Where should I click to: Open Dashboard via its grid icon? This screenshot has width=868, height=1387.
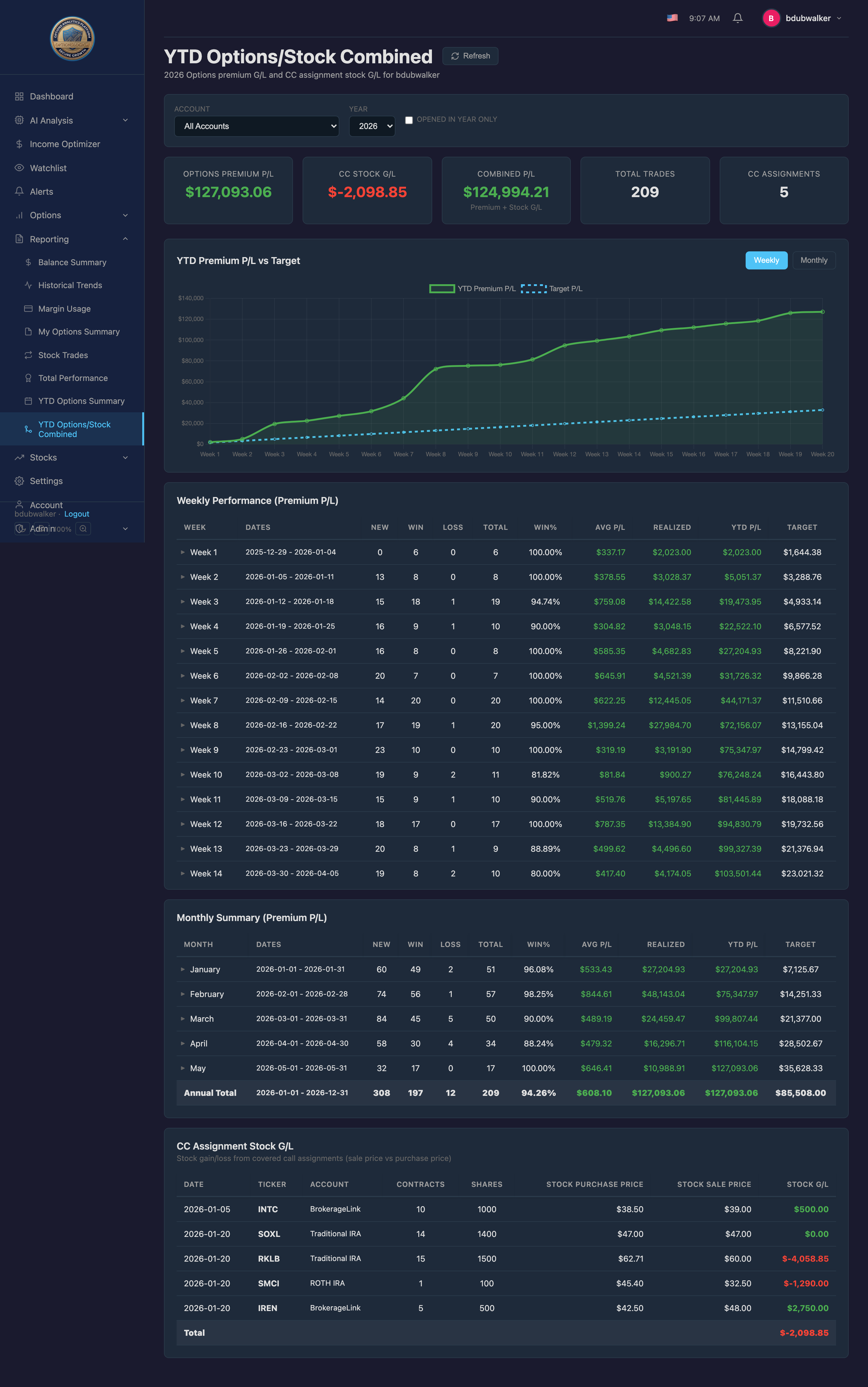19,96
